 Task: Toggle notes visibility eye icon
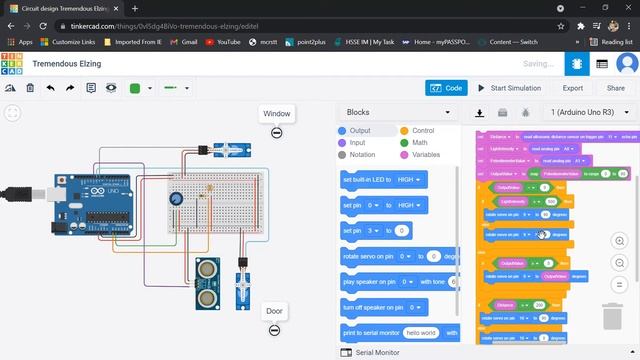[111, 88]
